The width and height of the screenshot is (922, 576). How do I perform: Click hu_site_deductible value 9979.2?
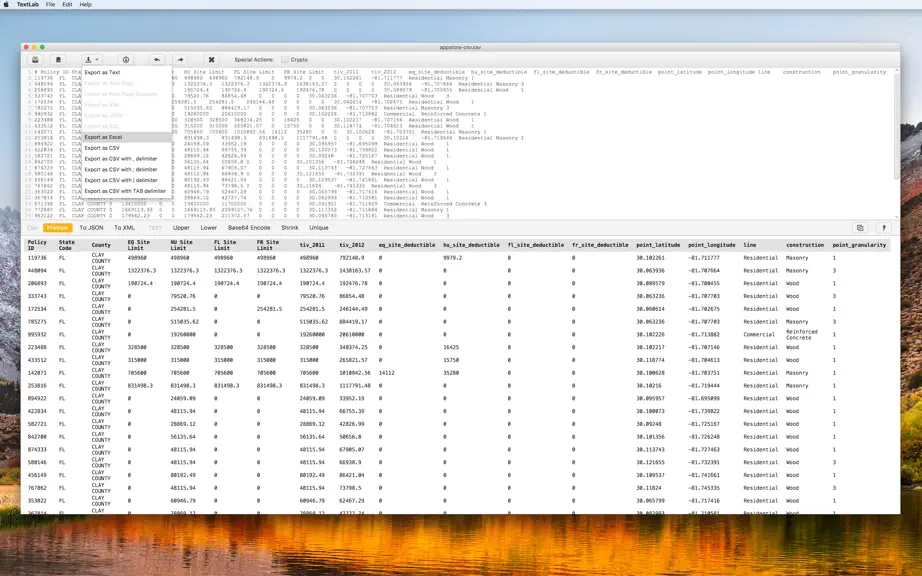point(453,257)
